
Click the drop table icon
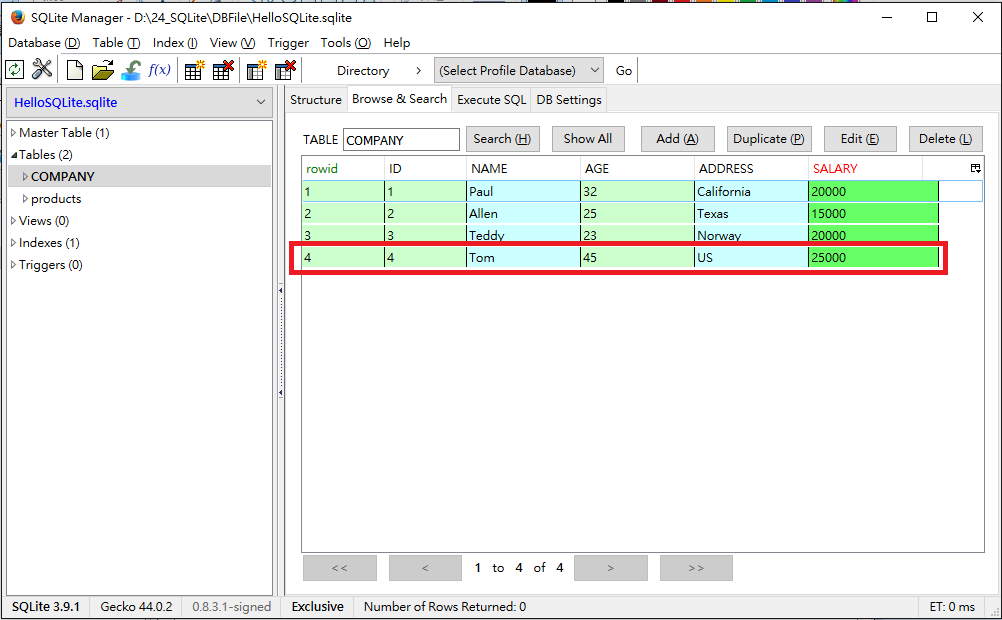222,69
